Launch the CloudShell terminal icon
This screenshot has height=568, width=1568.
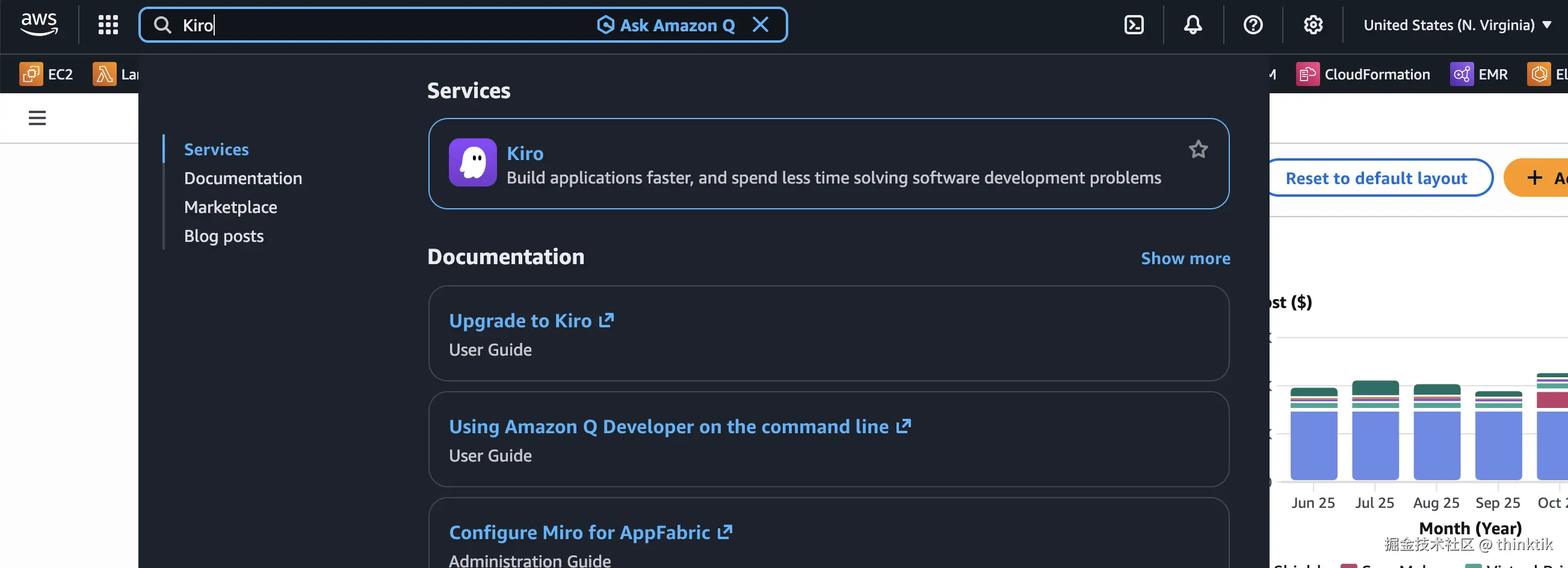point(1134,25)
